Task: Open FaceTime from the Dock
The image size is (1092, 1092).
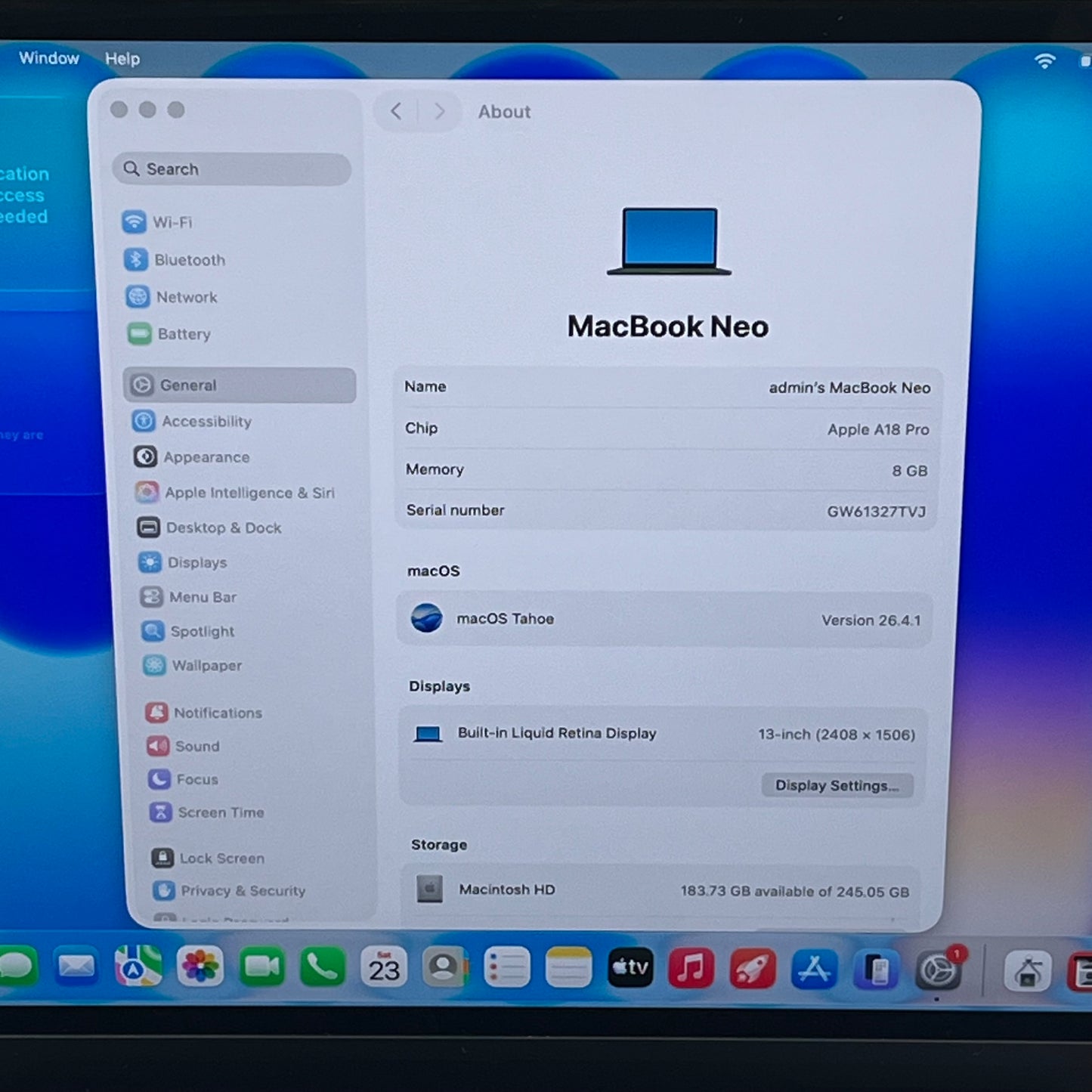Action: (x=261, y=967)
